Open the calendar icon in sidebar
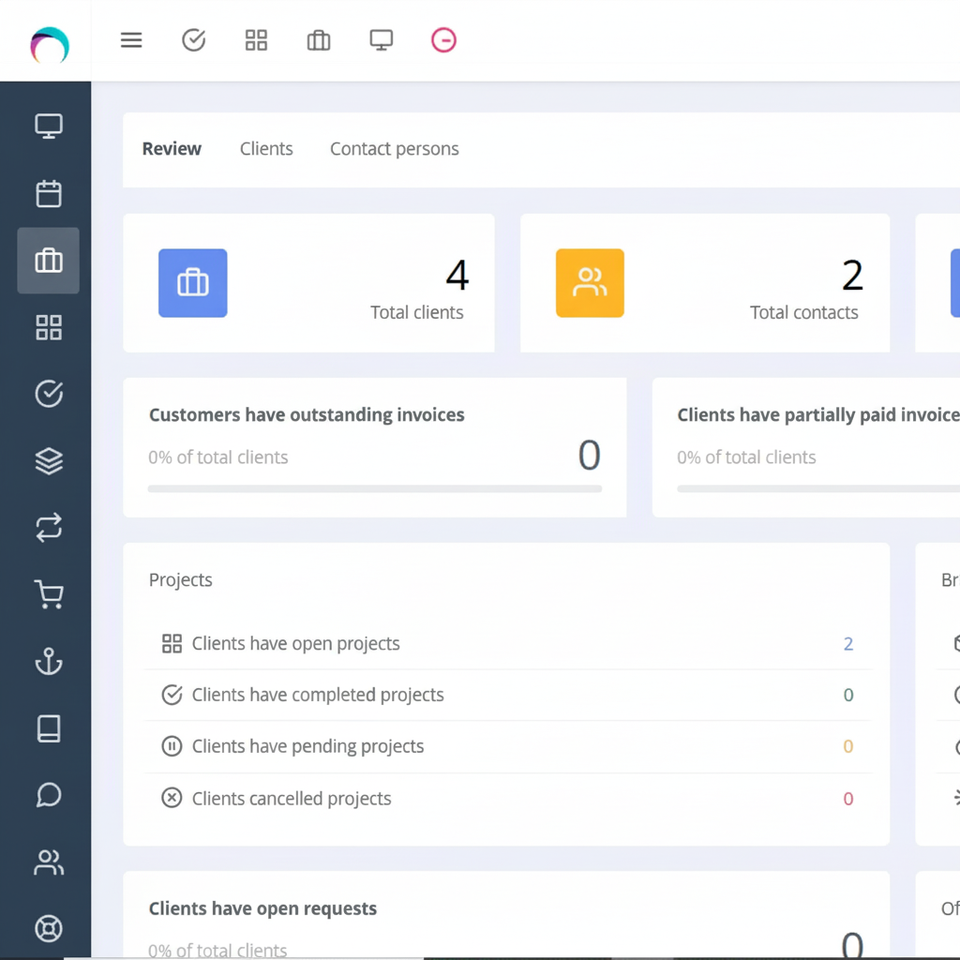This screenshot has width=960, height=960. pos(48,193)
